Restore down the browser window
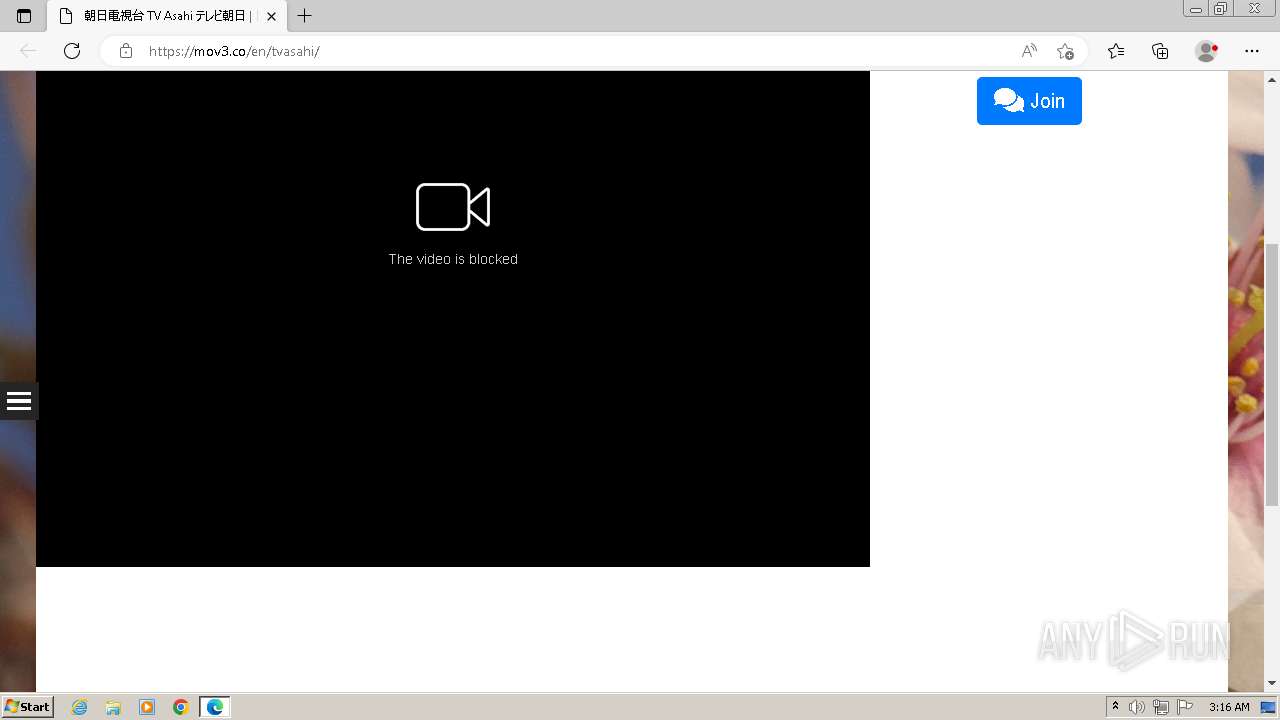 tap(1220, 8)
